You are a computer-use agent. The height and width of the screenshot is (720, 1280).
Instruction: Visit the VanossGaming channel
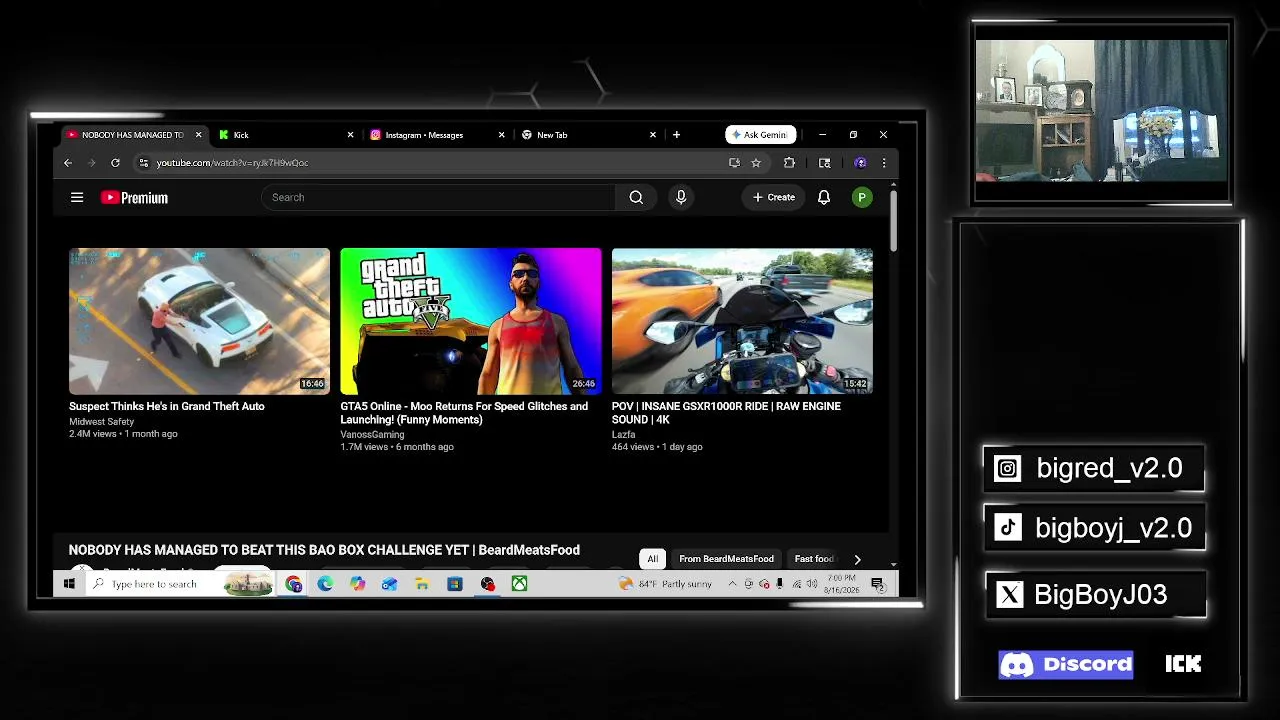coord(372,435)
